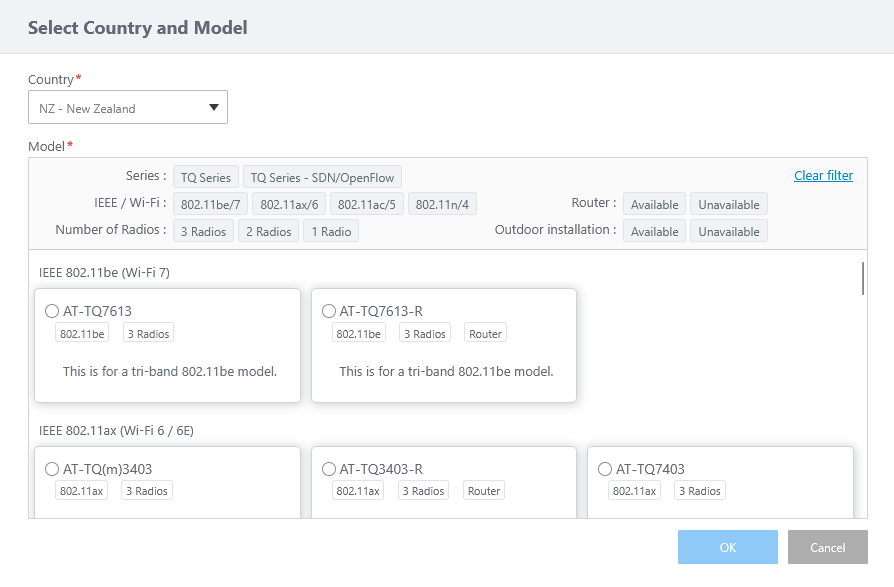This screenshot has width=894, height=587.
Task: Click the 802.11be tag on AT-TQ7613-R card
Action: tap(359, 333)
